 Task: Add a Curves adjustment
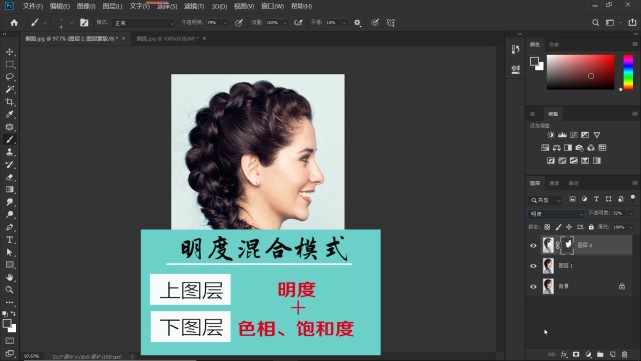tap(574, 135)
